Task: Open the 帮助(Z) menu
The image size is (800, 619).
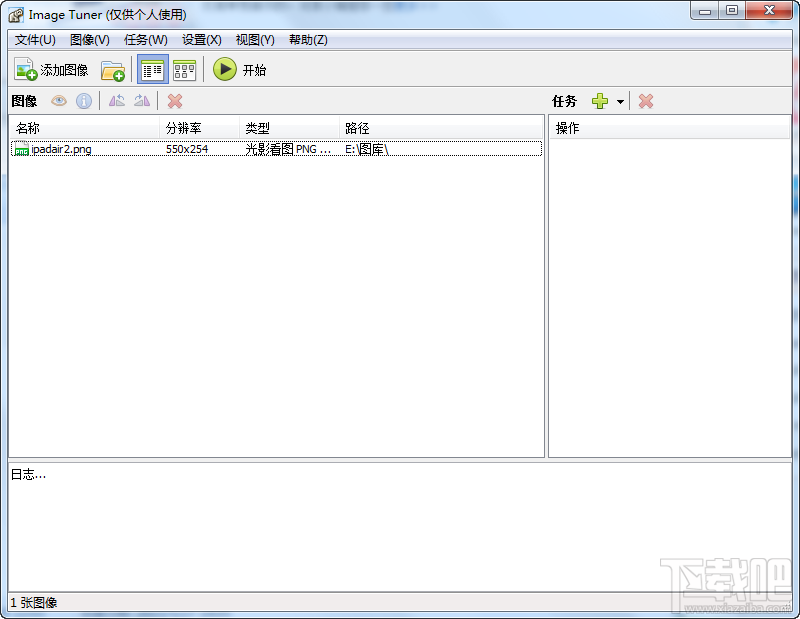Action: [308, 40]
